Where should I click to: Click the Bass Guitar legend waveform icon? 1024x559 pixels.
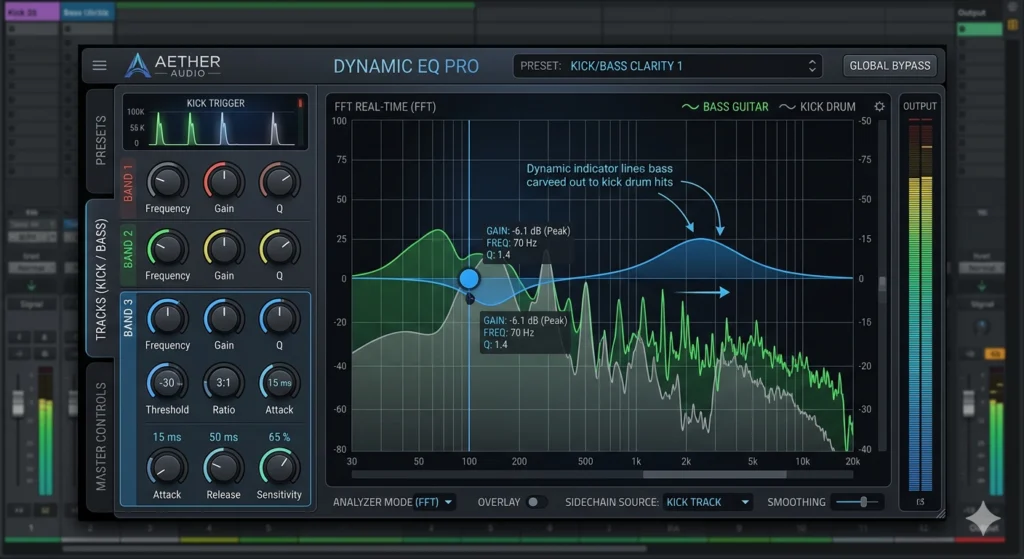(x=690, y=106)
